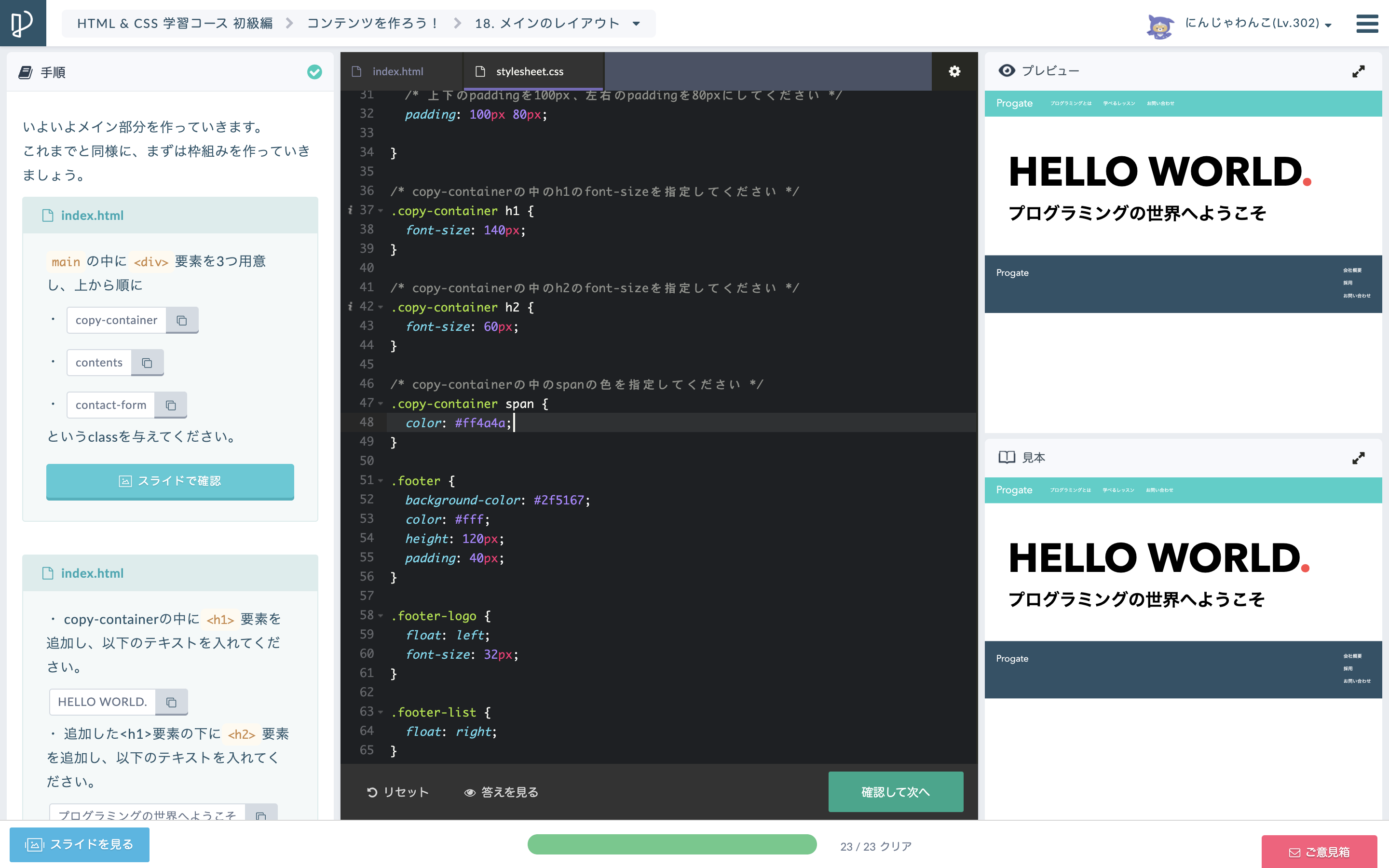Expand the 見本 sample panel
This screenshot has height=868, width=1389.
click(1358, 458)
